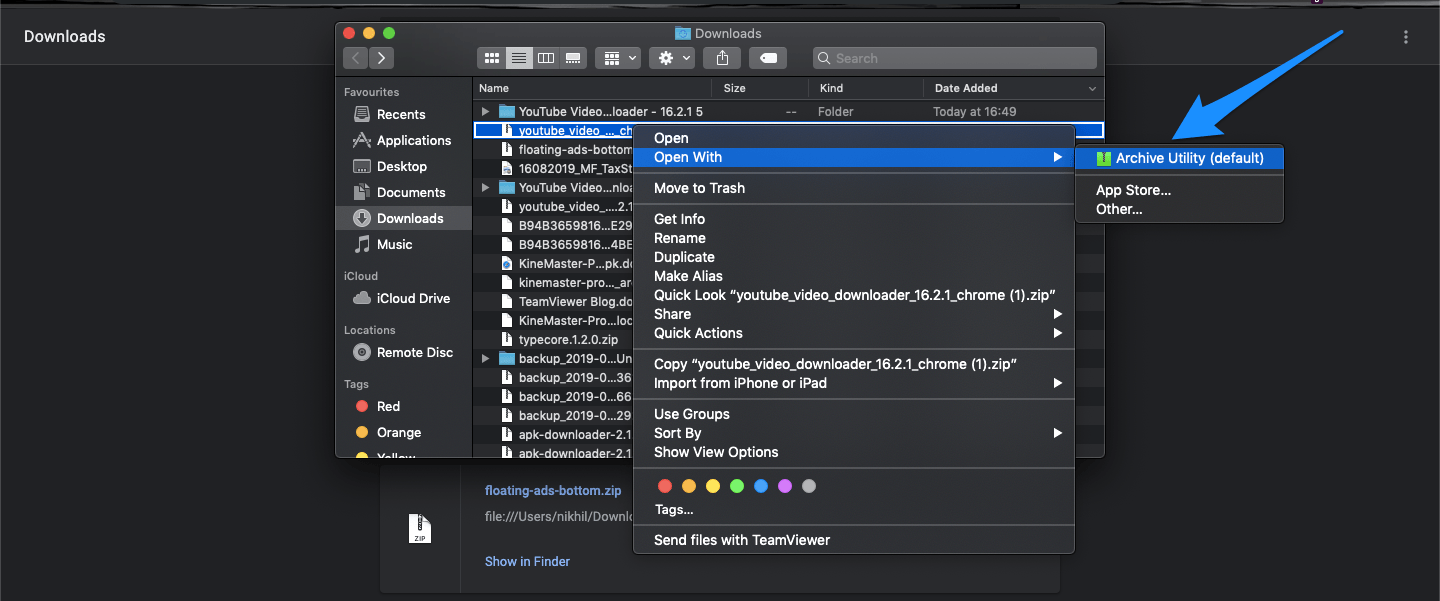Toggle list view in the toolbar
The height and width of the screenshot is (601, 1440).
coord(518,58)
